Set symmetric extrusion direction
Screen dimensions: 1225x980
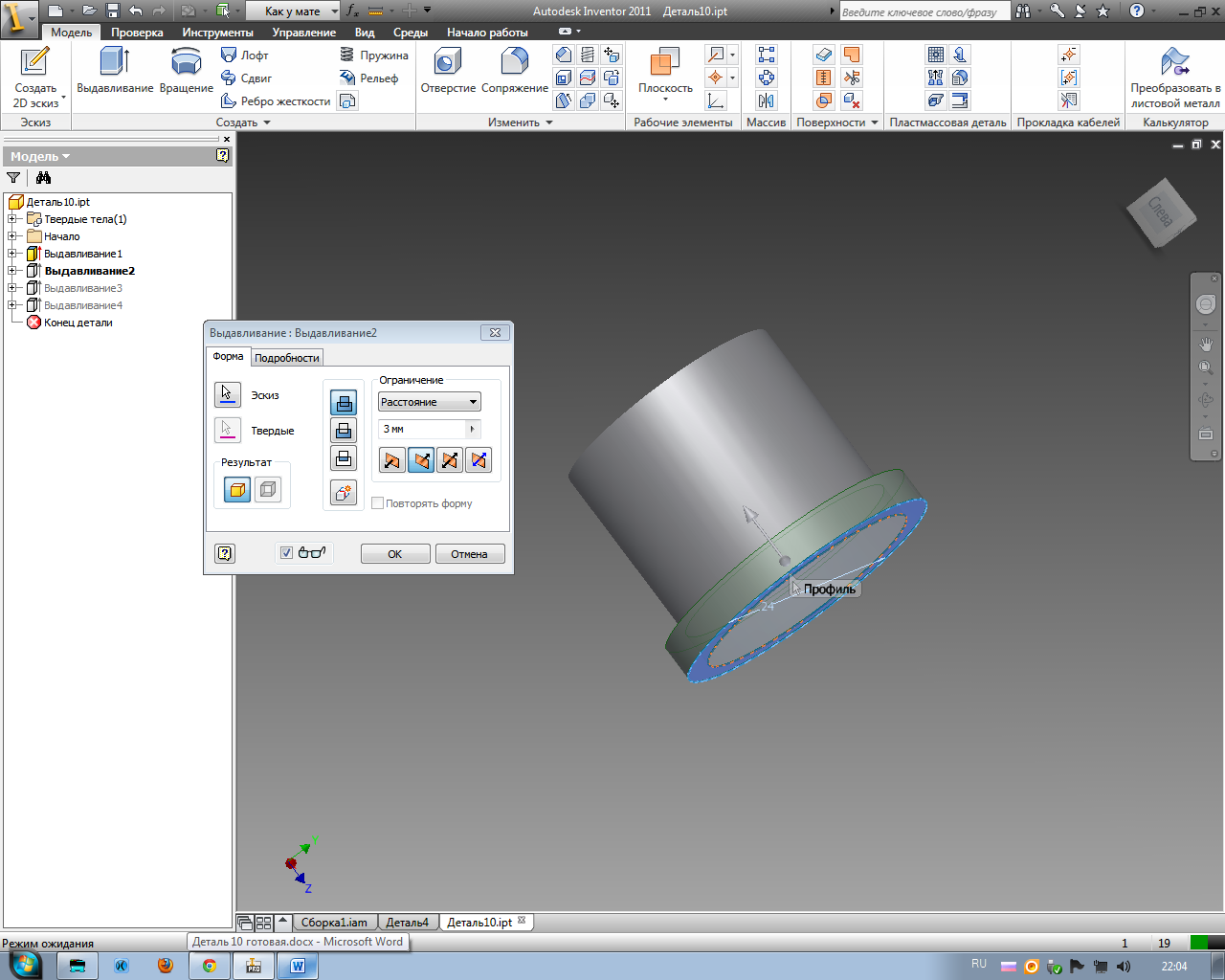(x=450, y=460)
